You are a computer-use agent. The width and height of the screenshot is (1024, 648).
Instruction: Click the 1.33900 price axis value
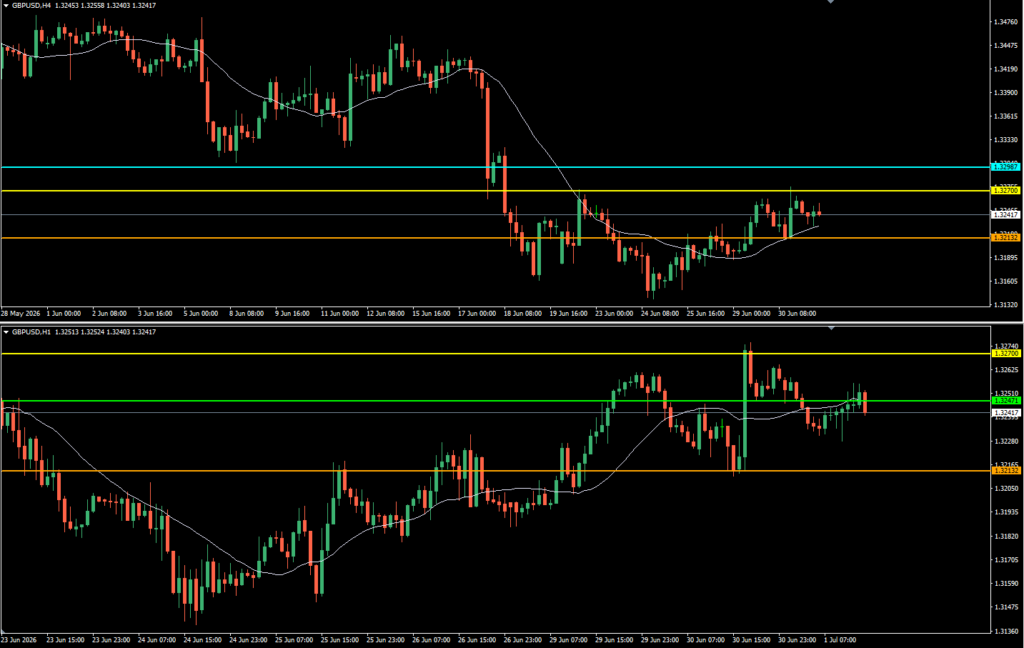[x=1005, y=93]
